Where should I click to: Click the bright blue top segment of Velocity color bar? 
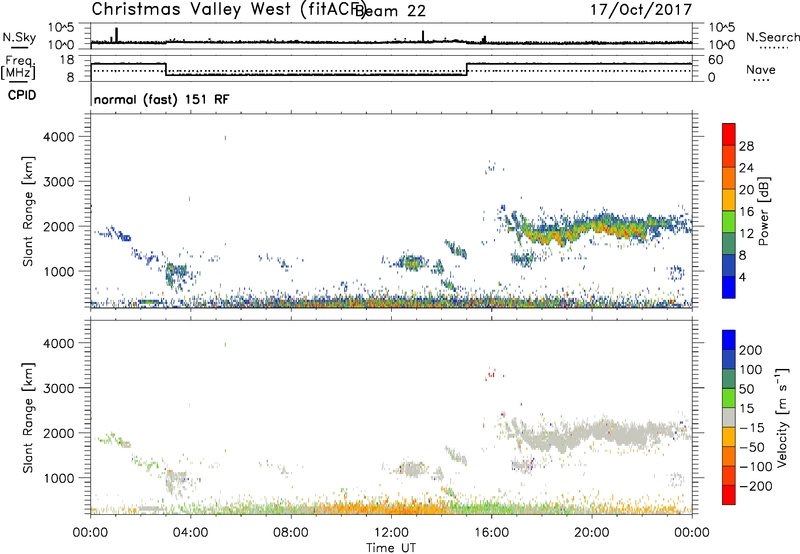729,340
